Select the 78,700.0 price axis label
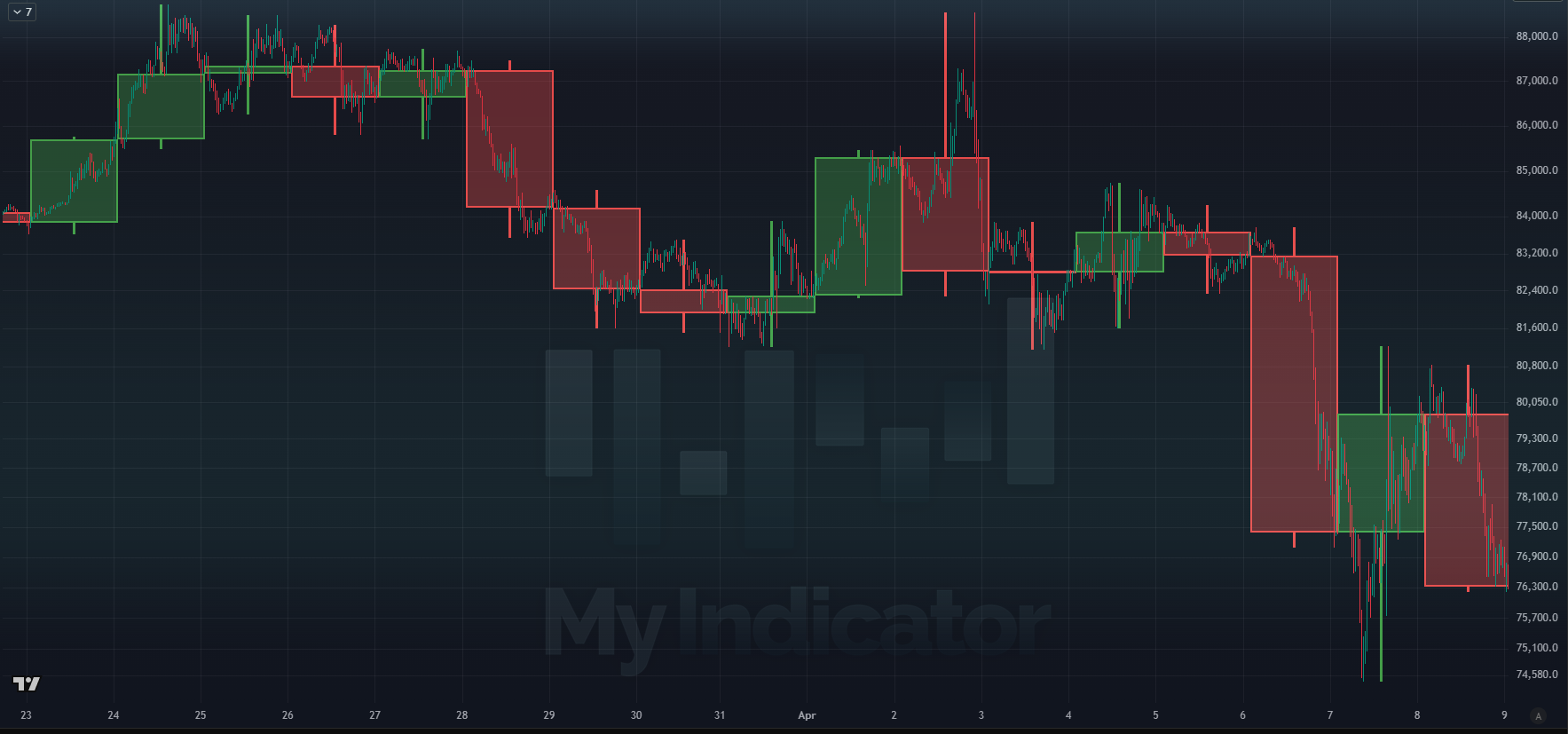The height and width of the screenshot is (734, 1568). pos(1537,468)
